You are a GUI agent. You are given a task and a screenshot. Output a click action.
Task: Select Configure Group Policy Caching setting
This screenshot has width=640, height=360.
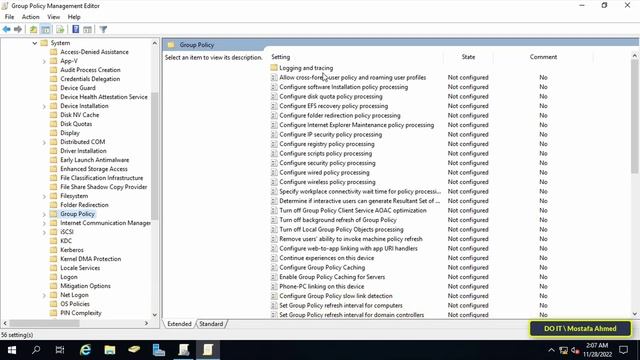coord(322,267)
